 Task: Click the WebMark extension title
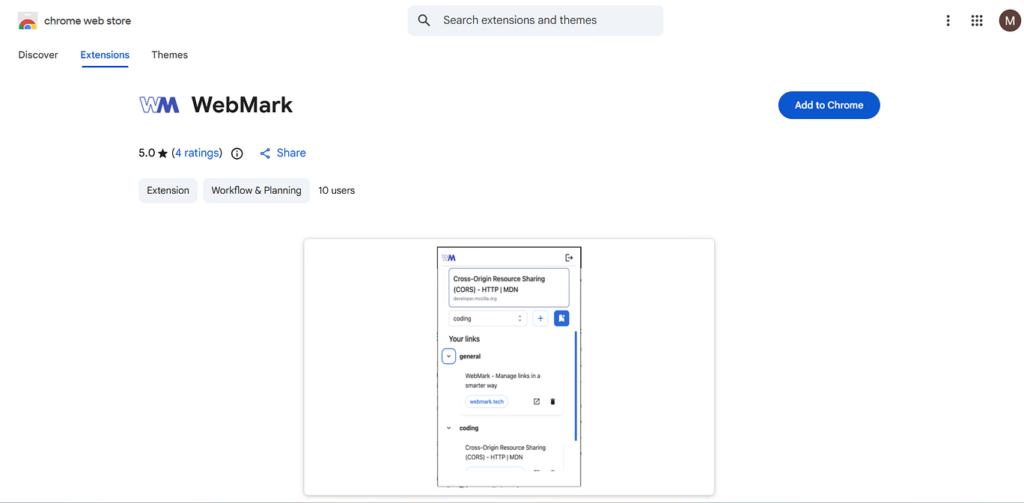tap(242, 105)
